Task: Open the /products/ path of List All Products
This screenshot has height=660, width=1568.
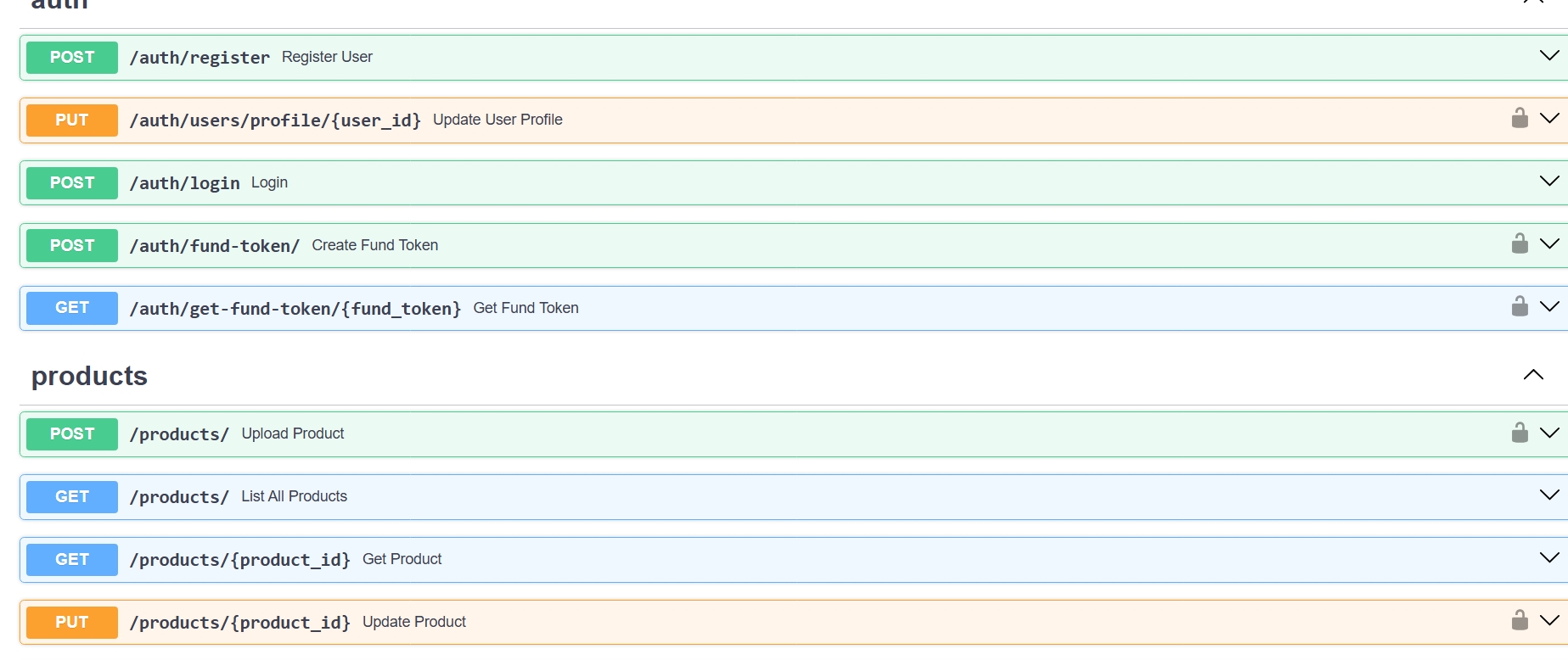Action: click(179, 497)
